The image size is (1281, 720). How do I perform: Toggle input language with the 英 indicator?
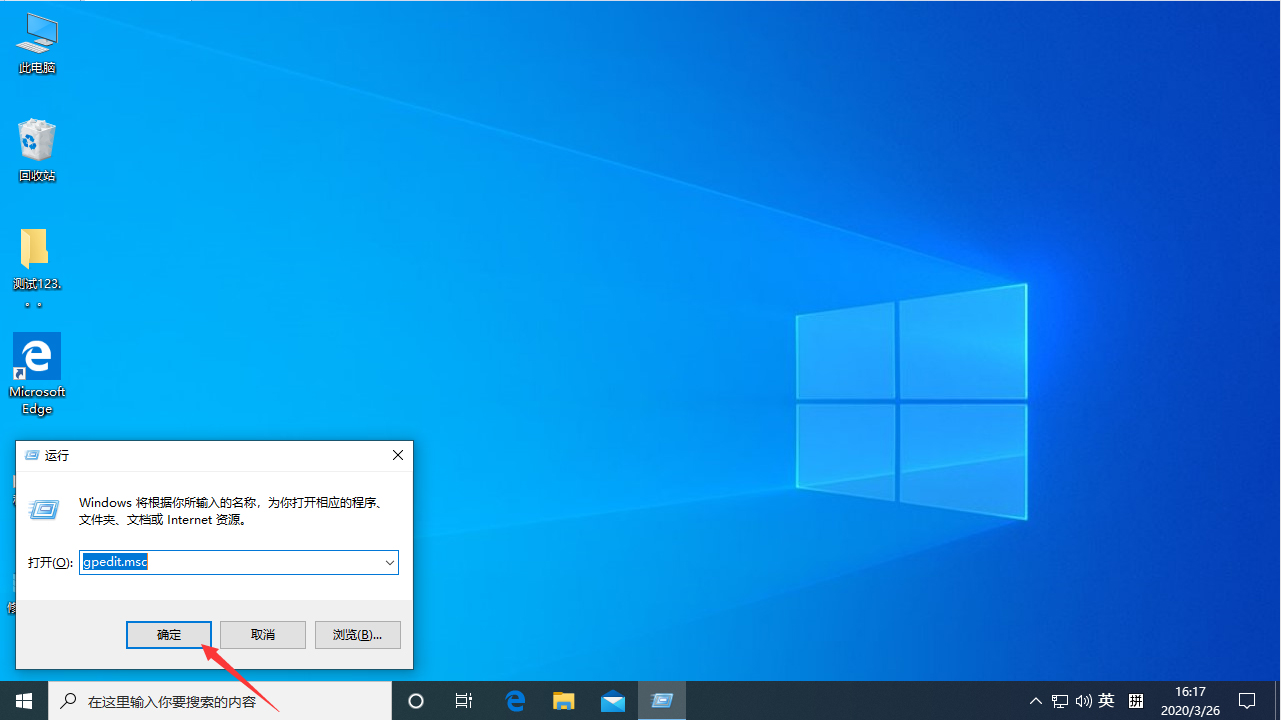(1106, 700)
